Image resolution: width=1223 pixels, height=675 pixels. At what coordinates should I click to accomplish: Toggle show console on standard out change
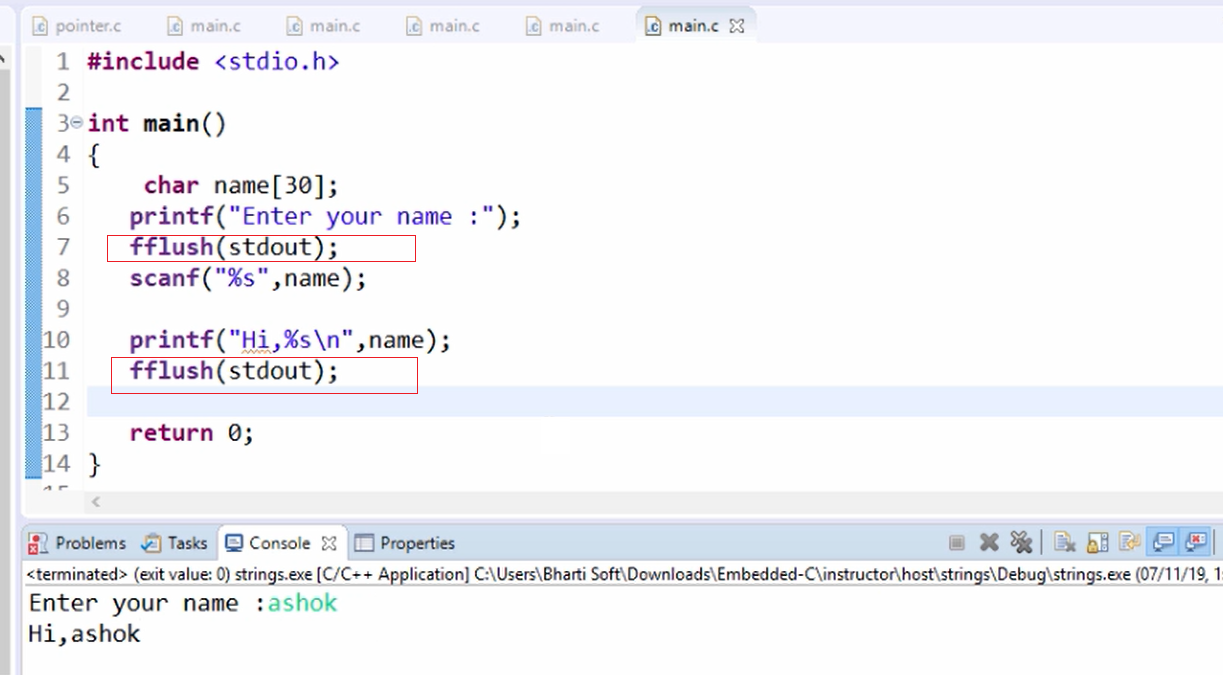pos(1163,543)
